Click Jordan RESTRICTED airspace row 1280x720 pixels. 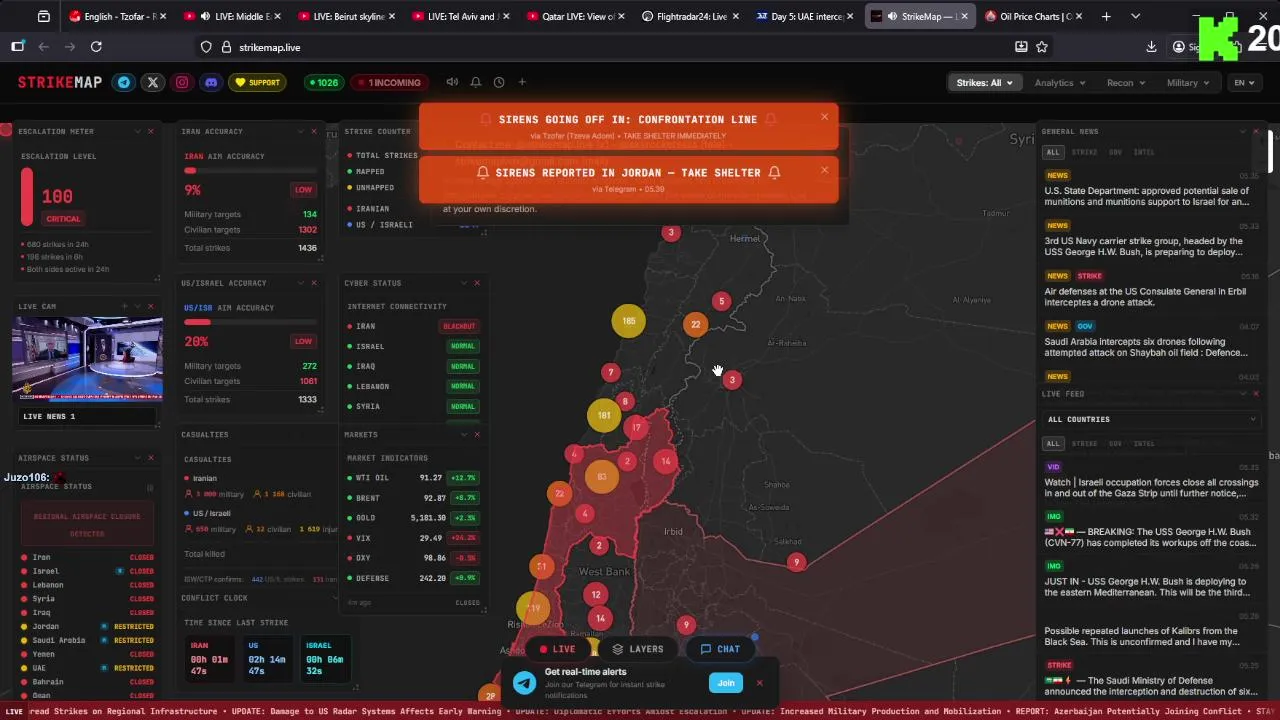[x=87, y=626]
